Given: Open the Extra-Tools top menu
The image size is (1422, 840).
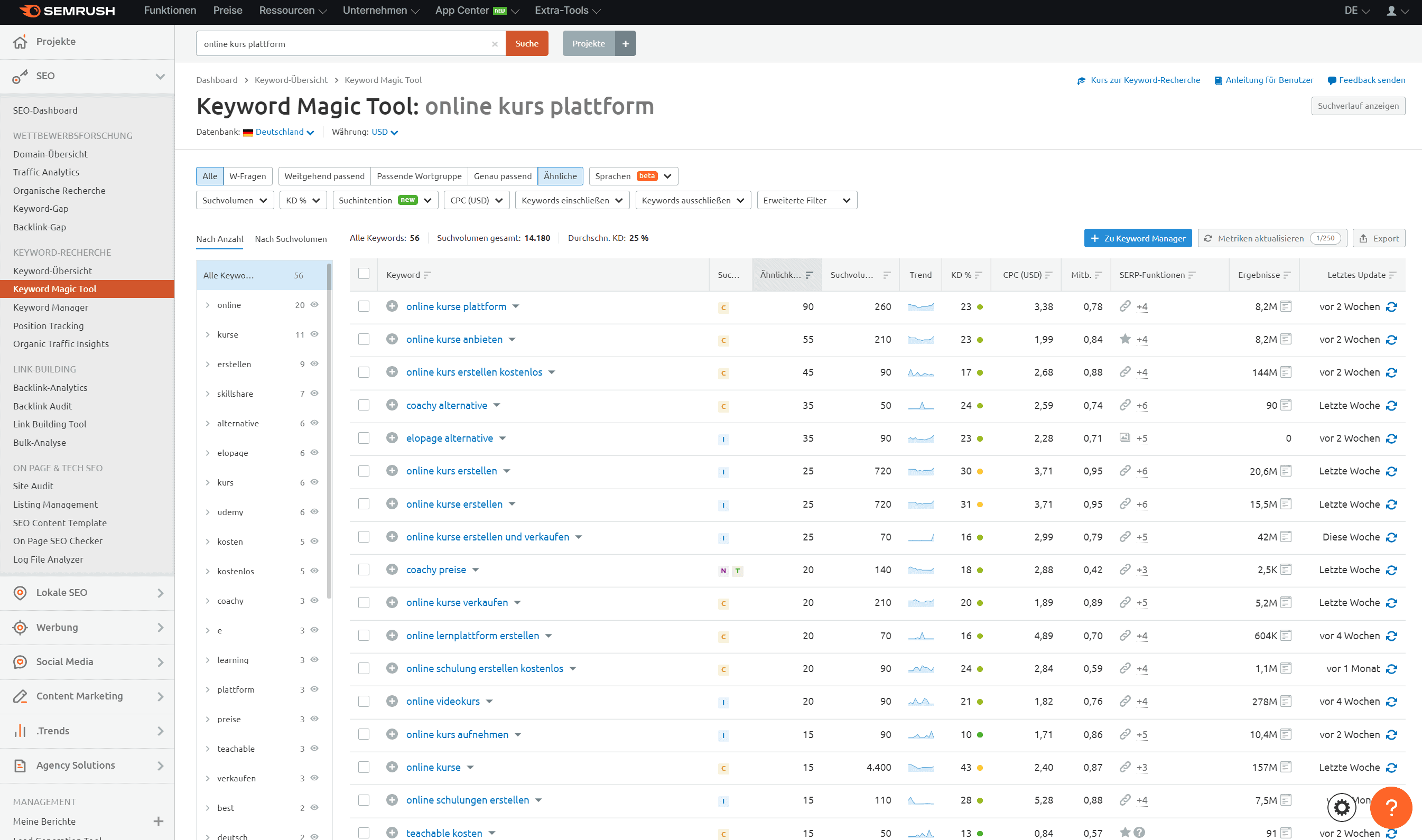Looking at the screenshot, I should point(567,11).
